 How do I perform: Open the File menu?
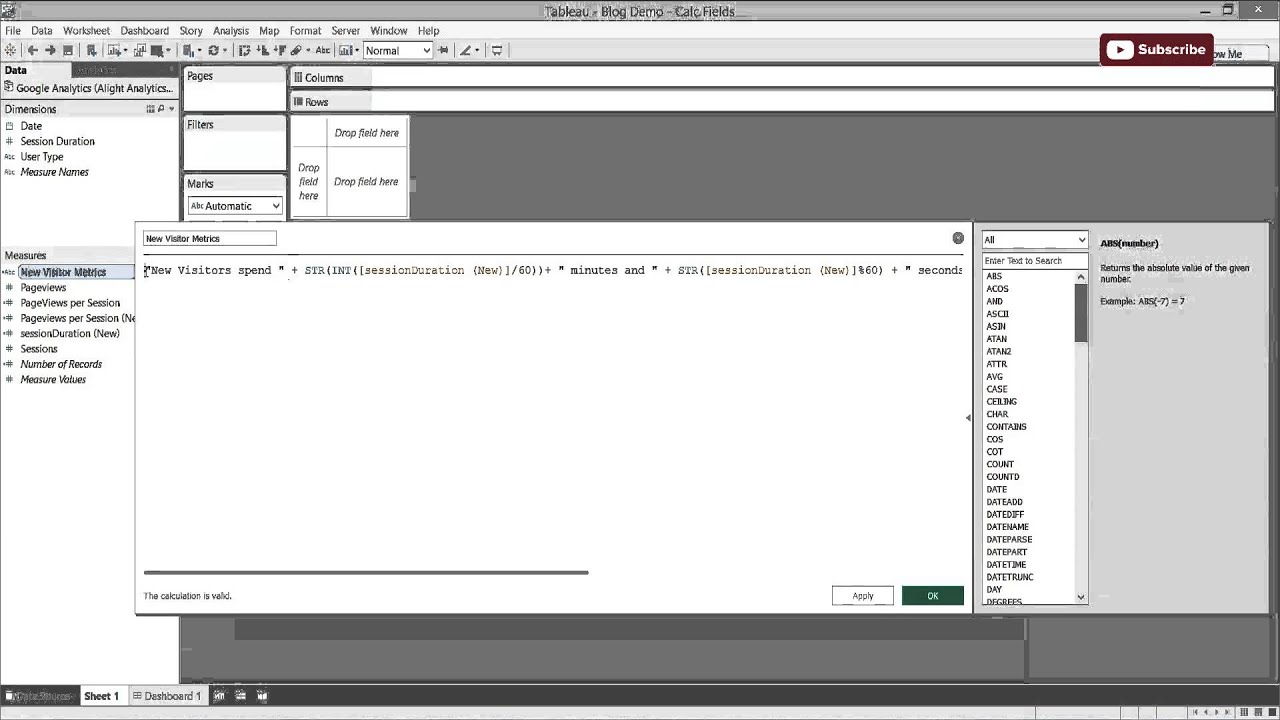13,31
